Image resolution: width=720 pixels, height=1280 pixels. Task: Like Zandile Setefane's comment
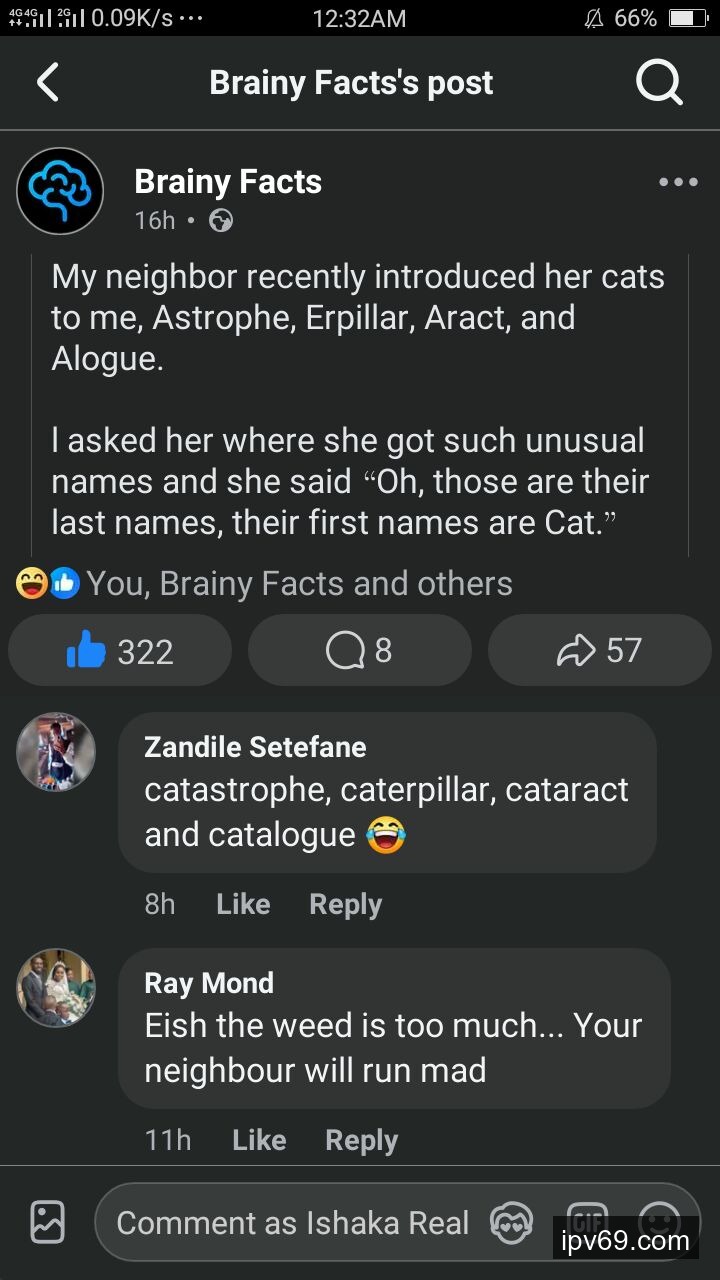pyautogui.click(x=243, y=904)
